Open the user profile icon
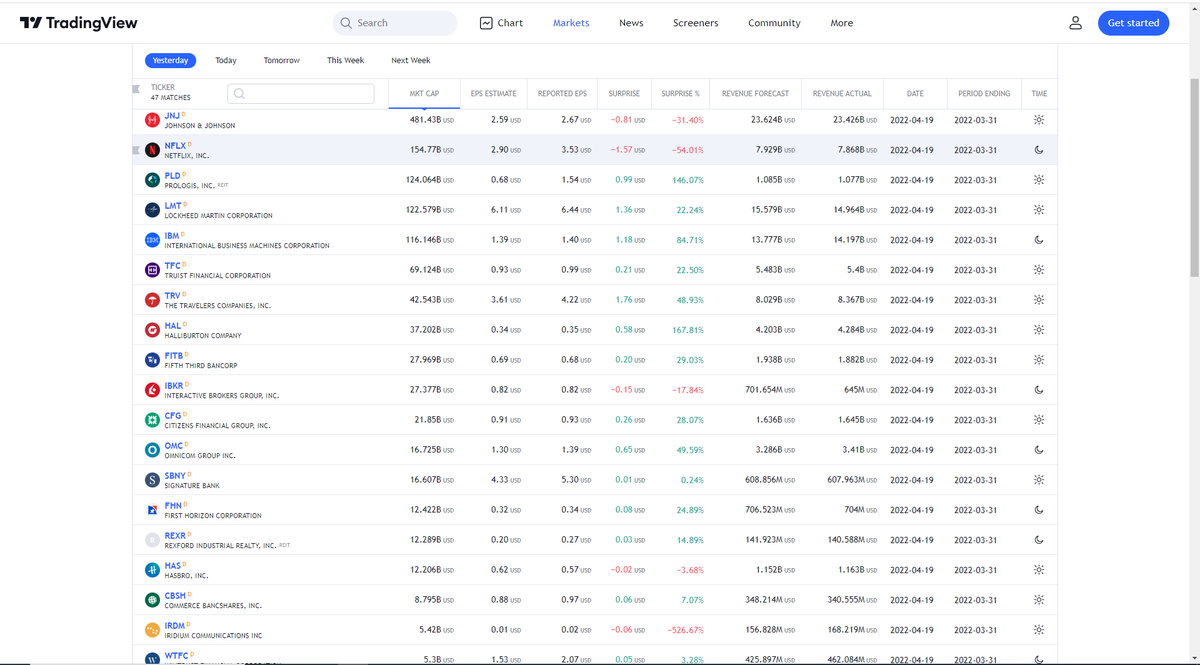Image resolution: width=1200 pixels, height=665 pixels. pos(1076,23)
